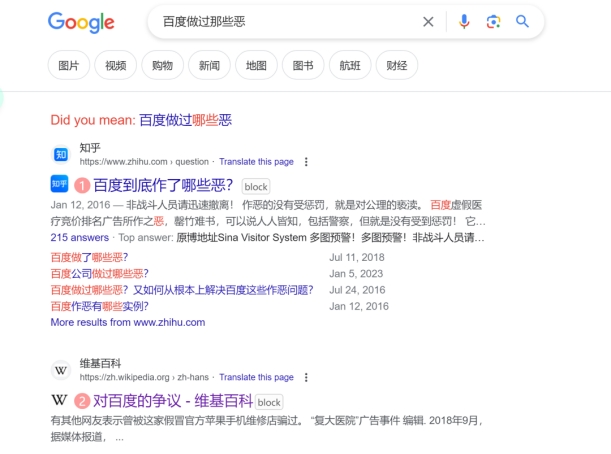The width and height of the screenshot is (611, 454).
Task: Open sublink 百度公司做过哪些恶?
Action: 99,274
